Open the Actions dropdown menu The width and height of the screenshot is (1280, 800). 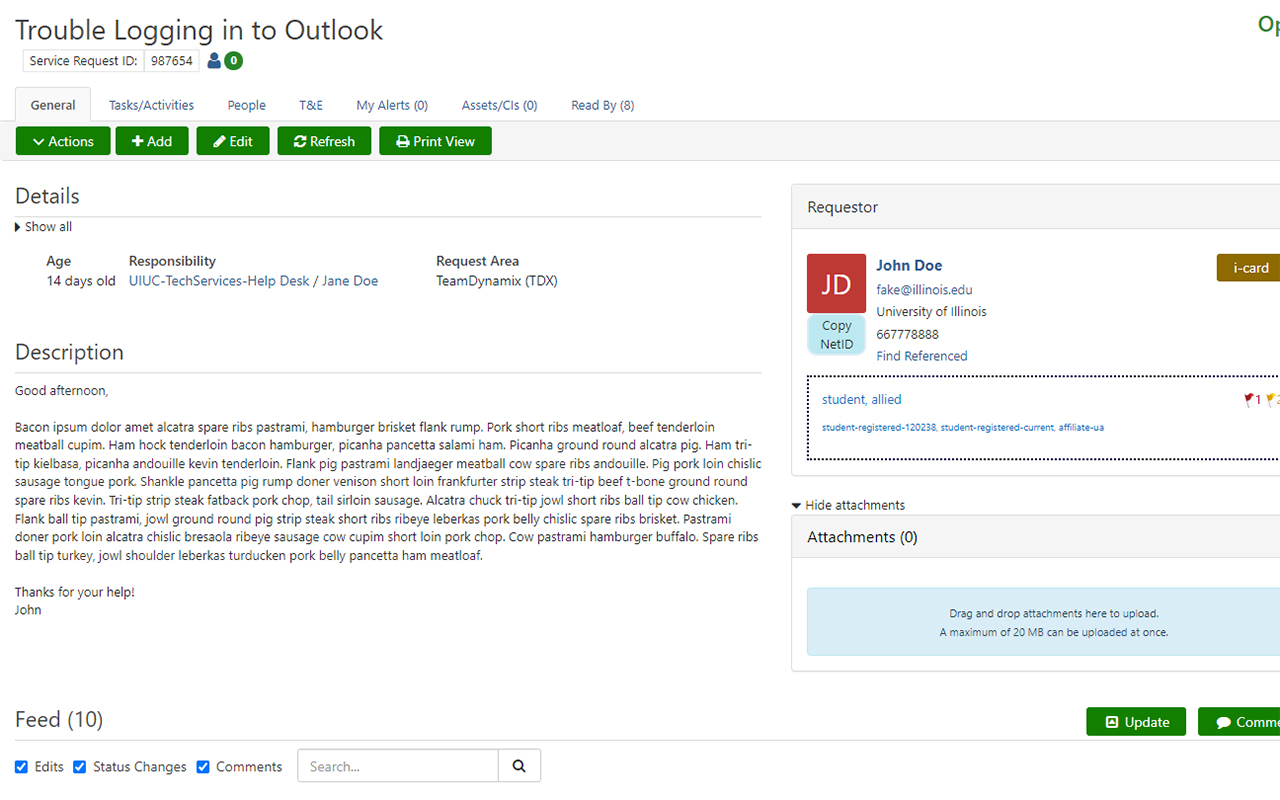click(x=62, y=141)
